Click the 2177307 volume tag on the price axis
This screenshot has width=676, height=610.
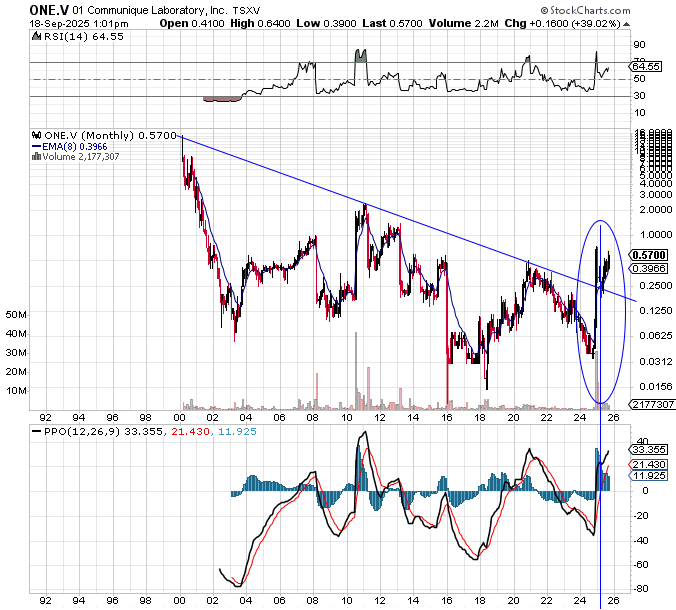pyautogui.click(x=652, y=404)
